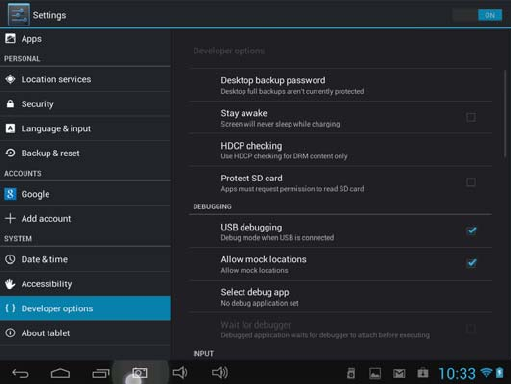The height and width of the screenshot is (384, 511).
Task: Tap the briefcase download notification icon
Action: pos(423,373)
